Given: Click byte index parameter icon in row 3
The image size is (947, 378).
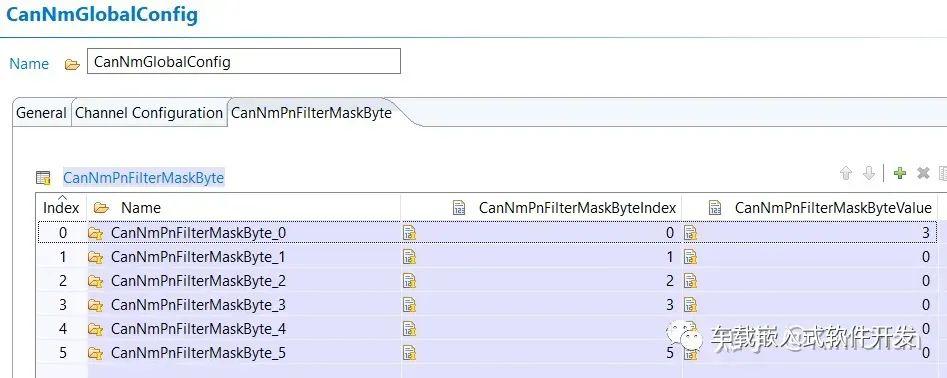Looking at the screenshot, I should (409, 305).
